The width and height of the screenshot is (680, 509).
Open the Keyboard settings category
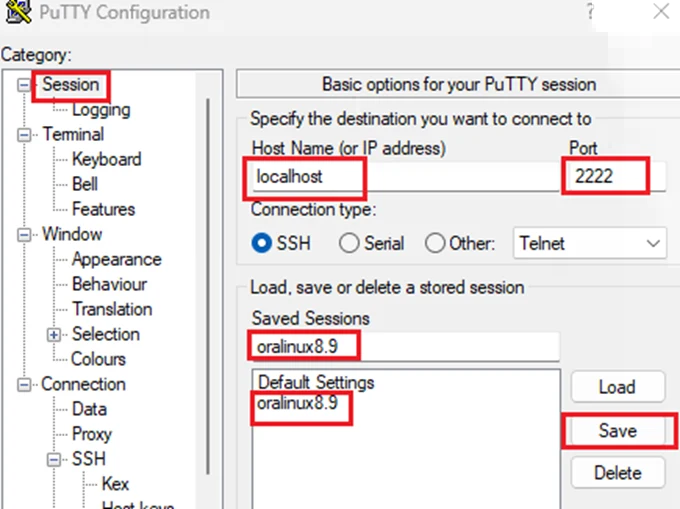pos(107,160)
